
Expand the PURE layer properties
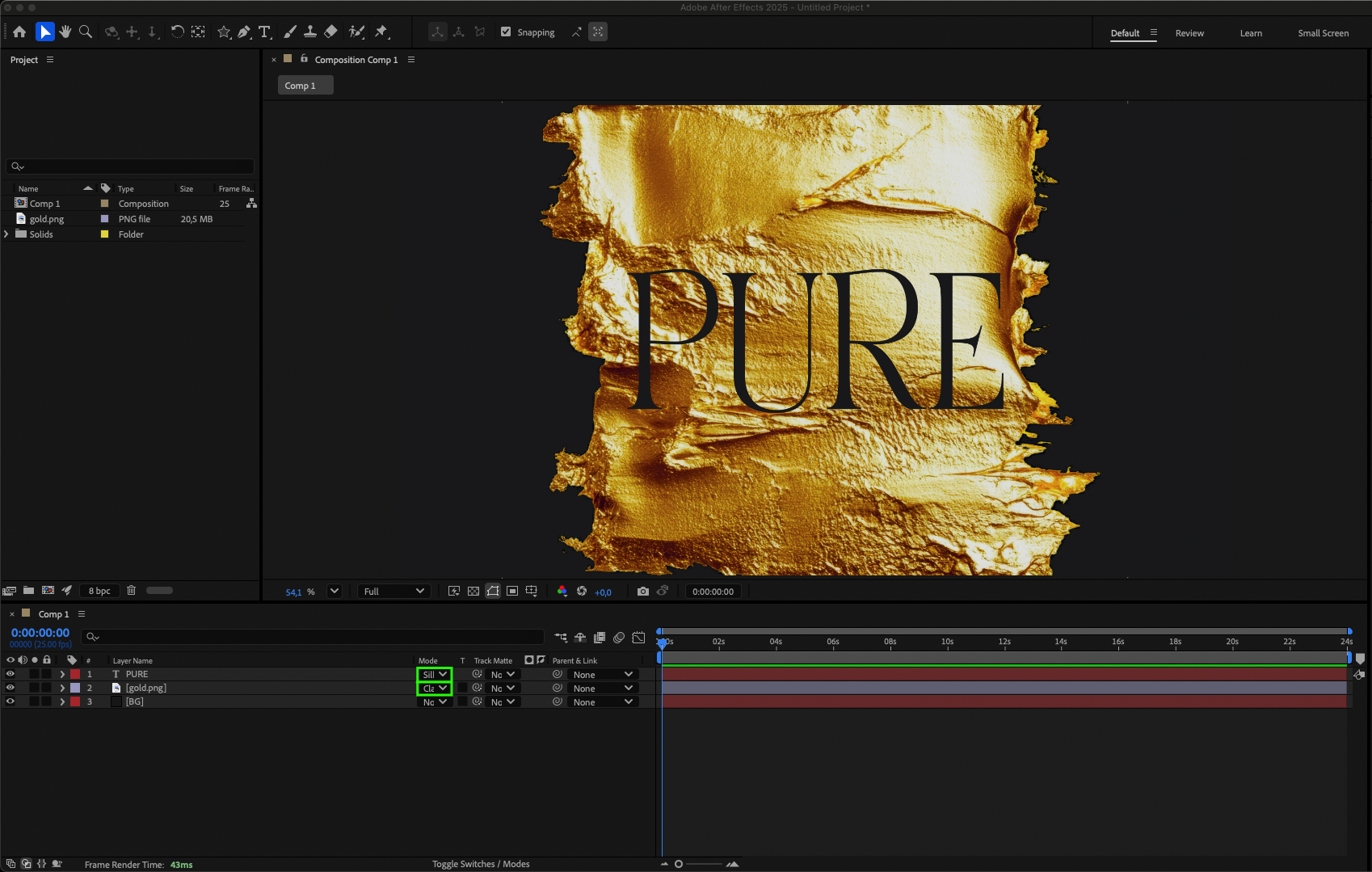(62, 674)
